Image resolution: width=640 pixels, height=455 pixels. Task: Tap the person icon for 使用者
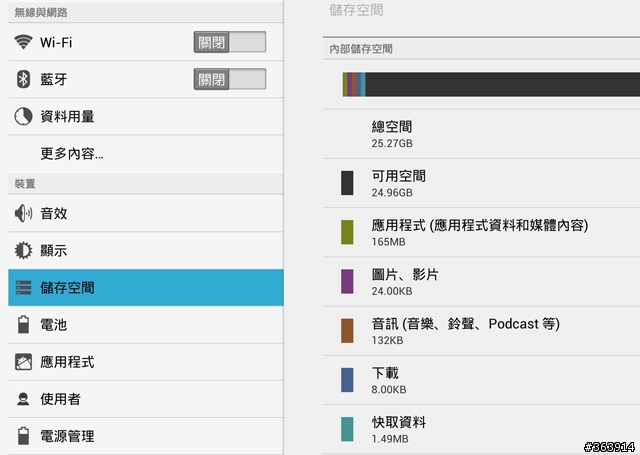23,399
